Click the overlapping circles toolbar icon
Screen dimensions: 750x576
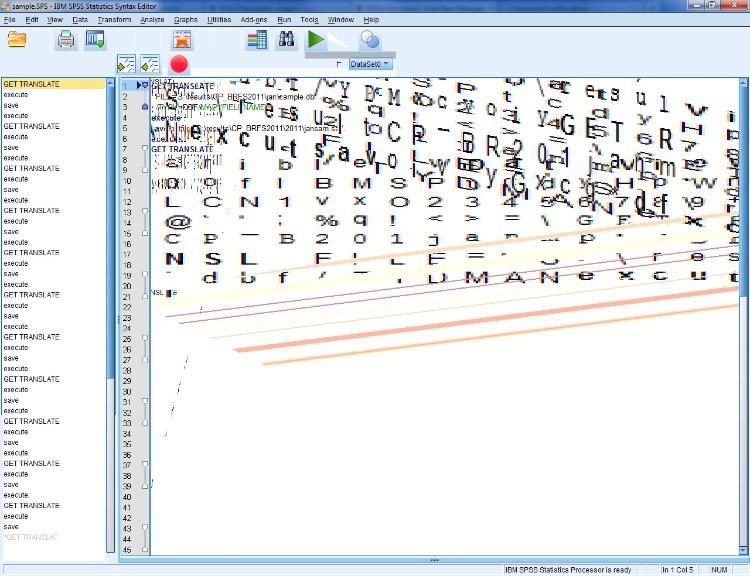[x=370, y=40]
